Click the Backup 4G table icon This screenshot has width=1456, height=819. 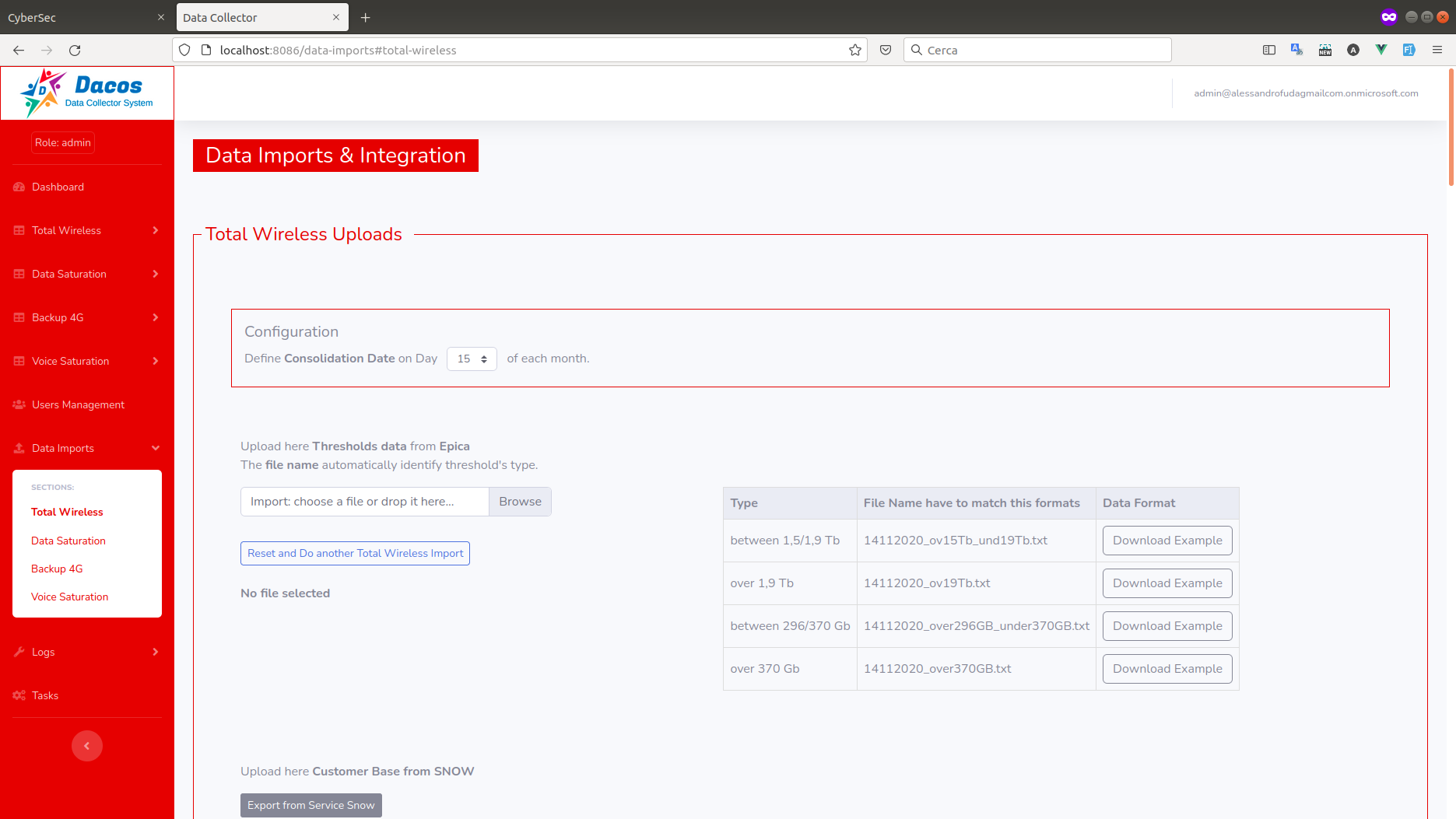[19, 317]
